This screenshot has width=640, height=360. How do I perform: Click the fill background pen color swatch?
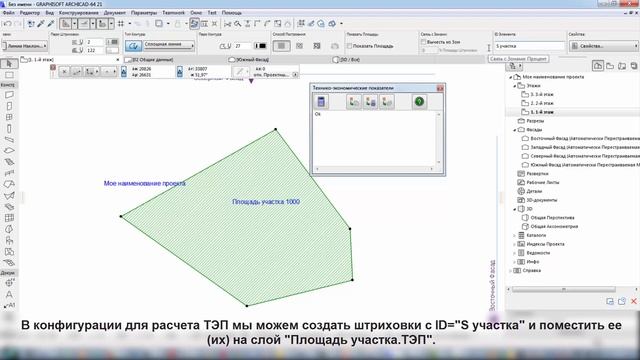click(112, 50)
